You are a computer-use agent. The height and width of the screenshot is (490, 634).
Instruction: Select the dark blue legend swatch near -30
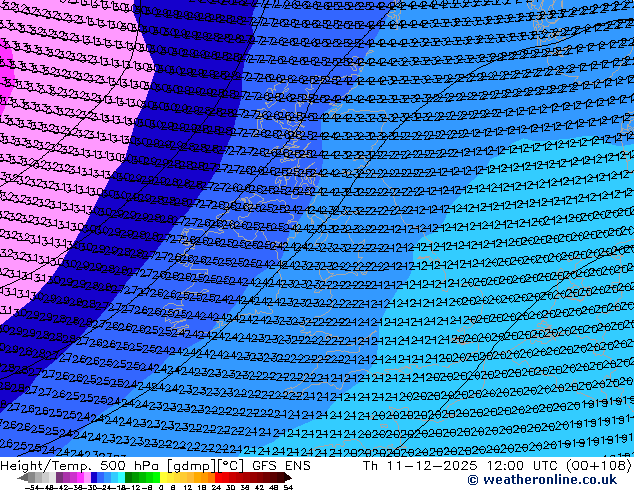tap(94, 477)
